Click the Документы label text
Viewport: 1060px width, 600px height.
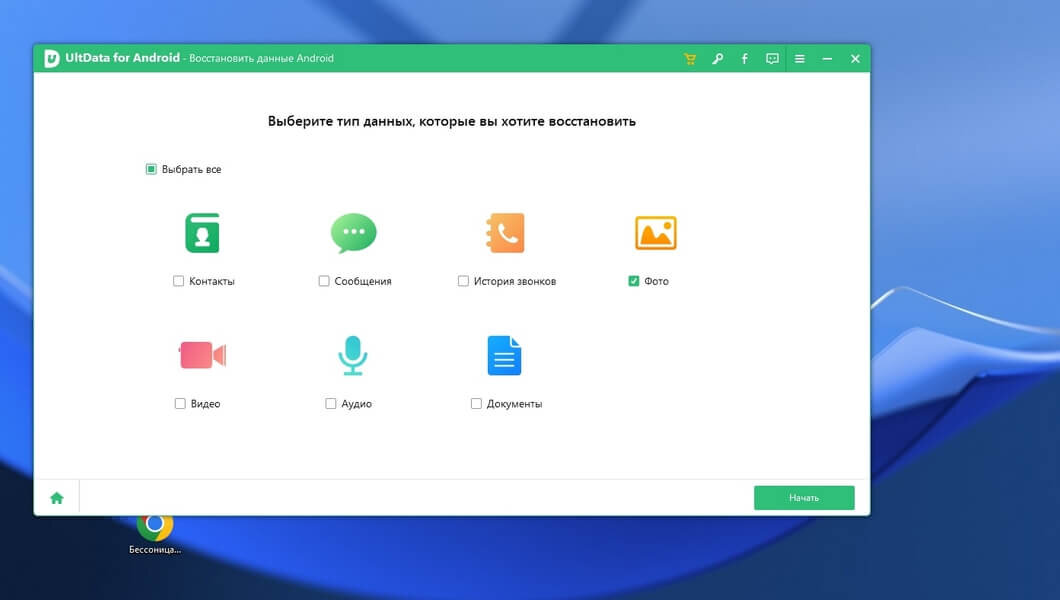[514, 404]
